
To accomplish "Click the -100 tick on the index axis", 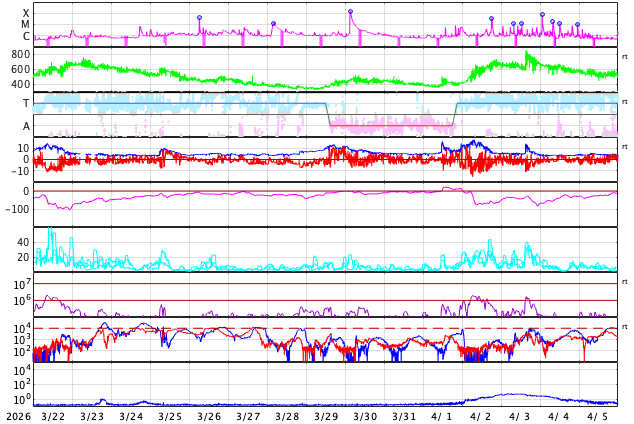I will (x=16, y=209).
